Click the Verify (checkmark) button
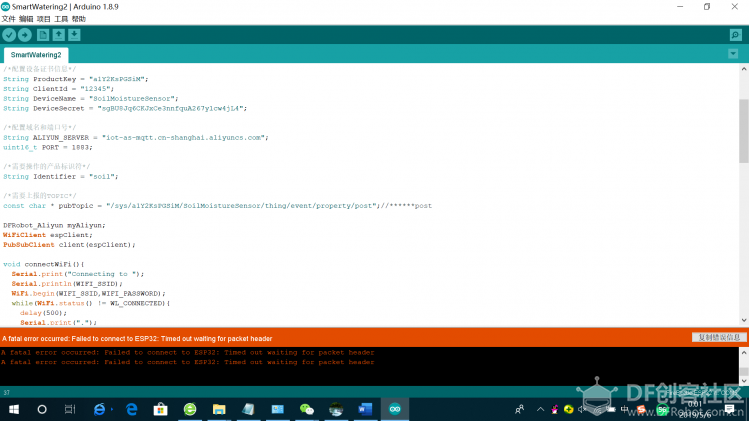The width and height of the screenshot is (749, 421). [x=9, y=35]
